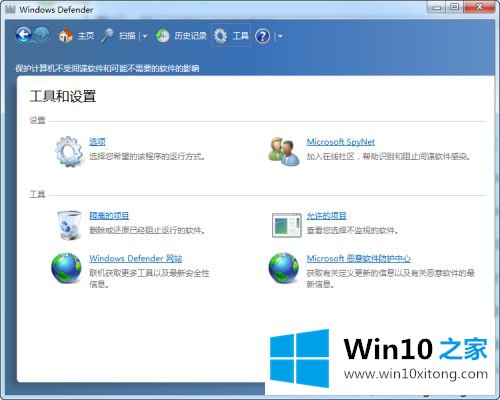Open the Microsoft SpyNet link

click(341, 142)
